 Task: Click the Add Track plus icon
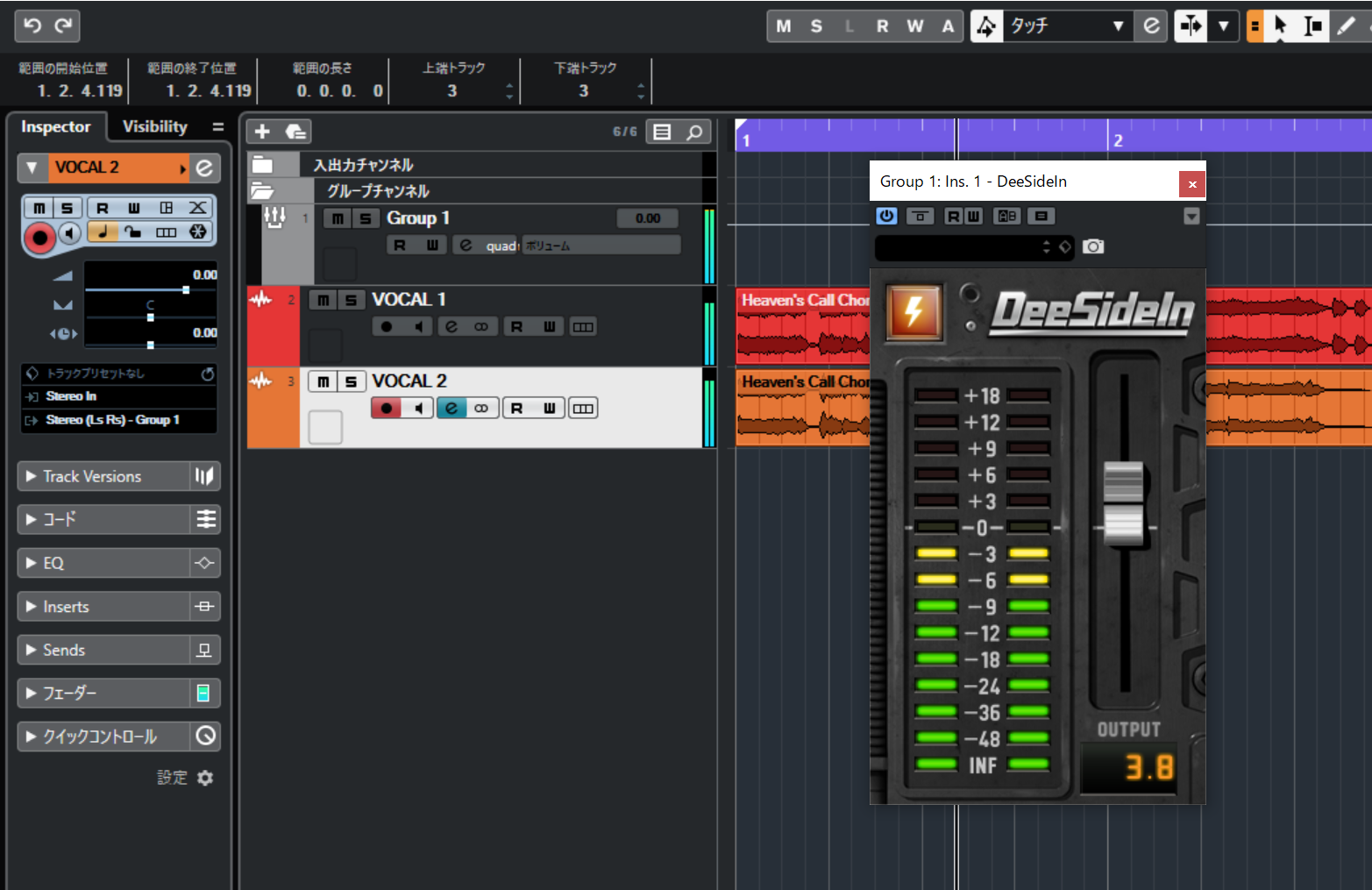262,132
